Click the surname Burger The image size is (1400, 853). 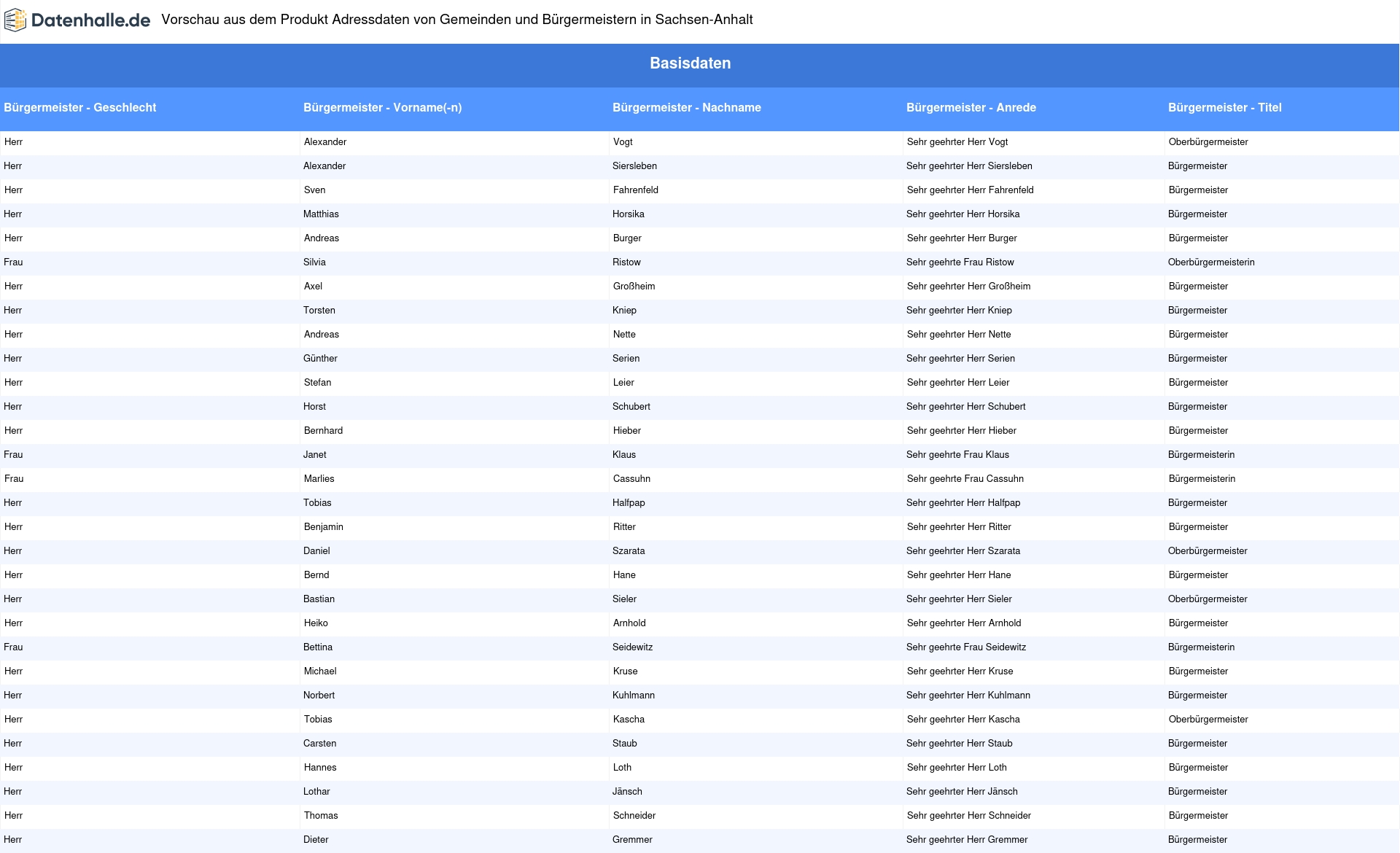tap(627, 238)
